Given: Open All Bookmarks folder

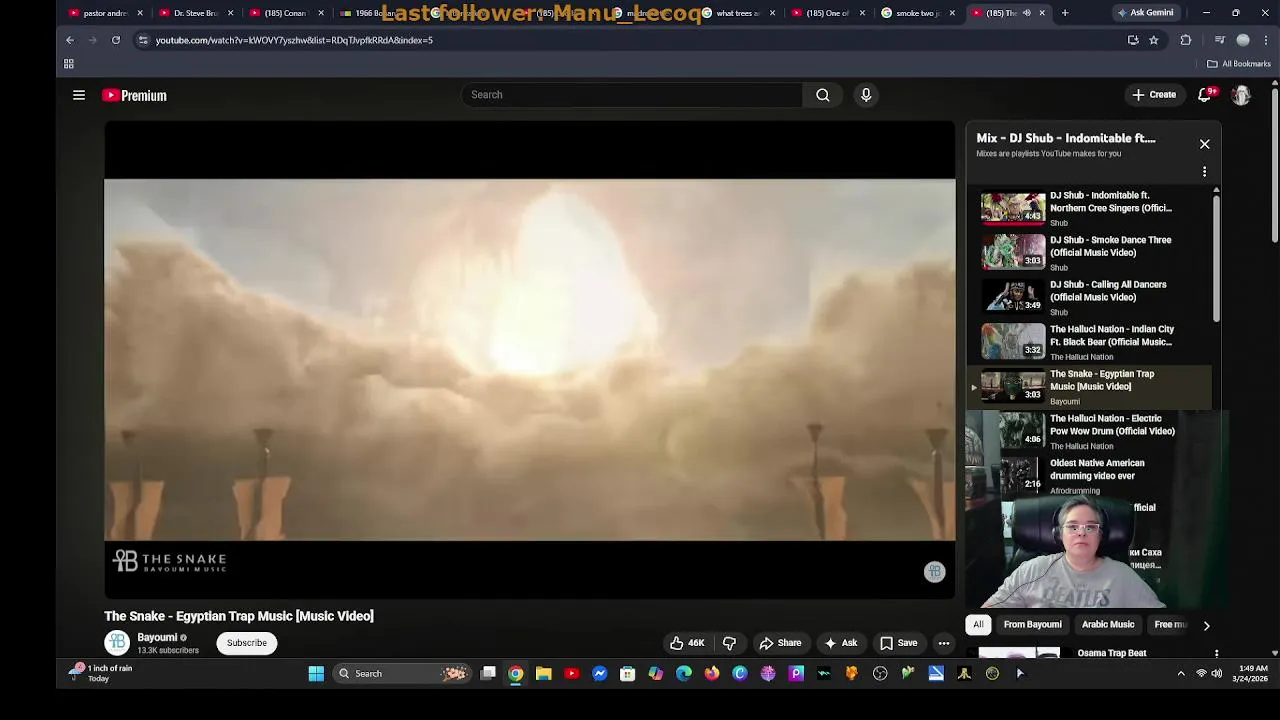Looking at the screenshot, I should (1238, 64).
